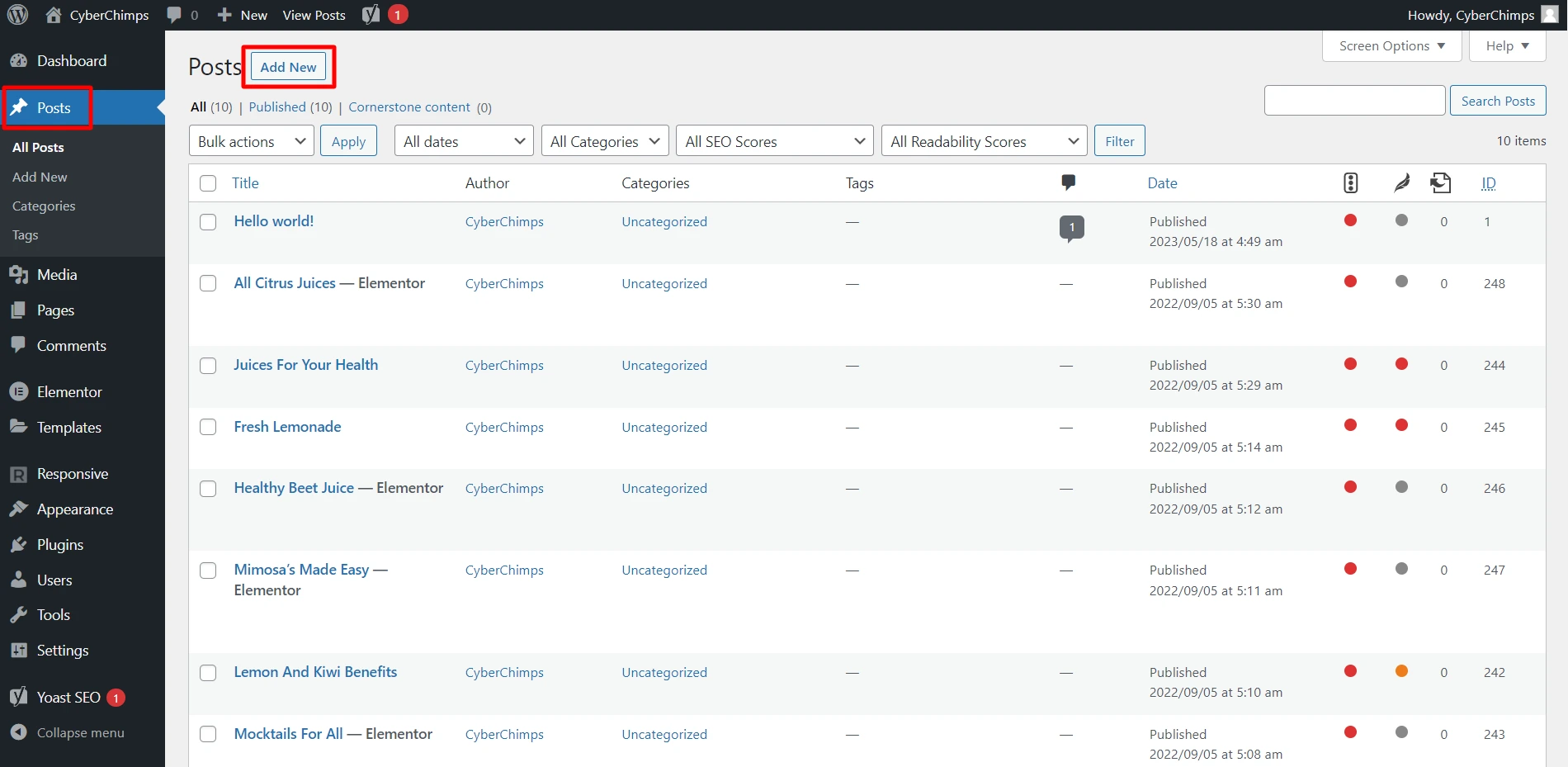Viewport: 1568px width, 767px height.
Task: Toggle the select-all posts checkbox
Action: pyautogui.click(x=208, y=183)
